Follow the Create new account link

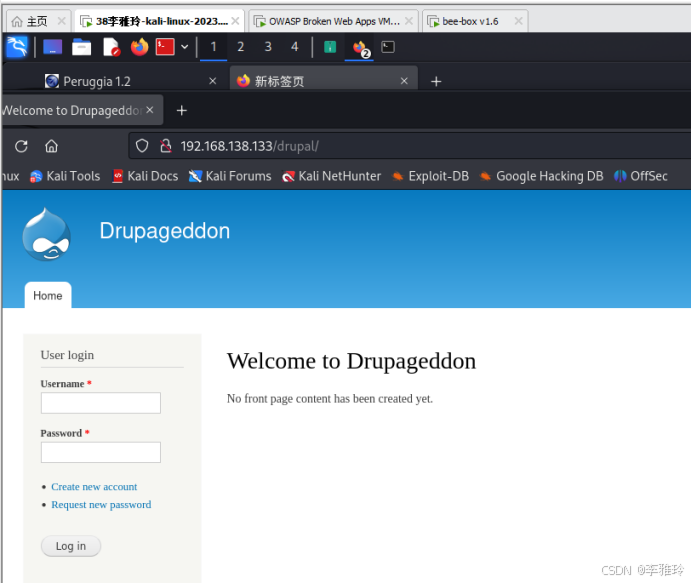pyautogui.click(x=94, y=486)
